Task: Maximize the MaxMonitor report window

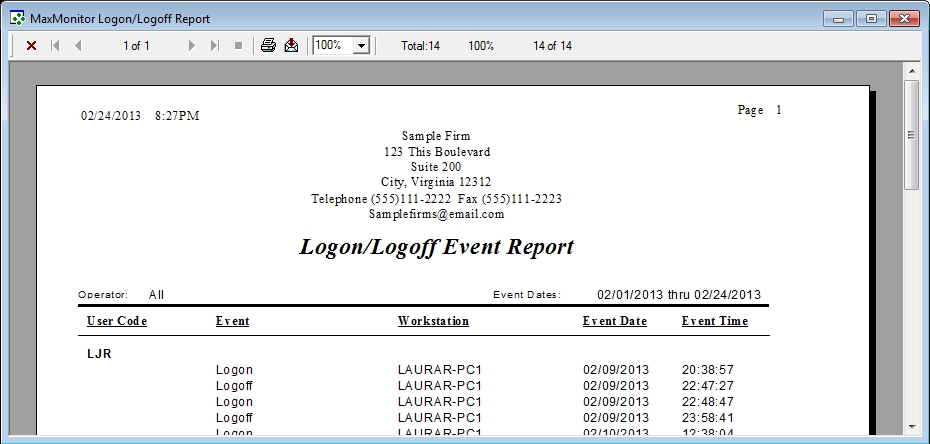Action: tap(870, 18)
